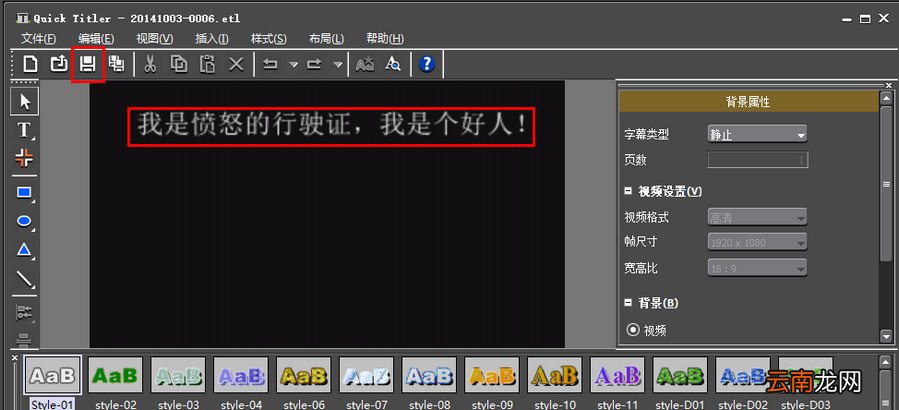Select the triangle shape tool
899x410 pixels.
pyautogui.click(x=25, y=251)
